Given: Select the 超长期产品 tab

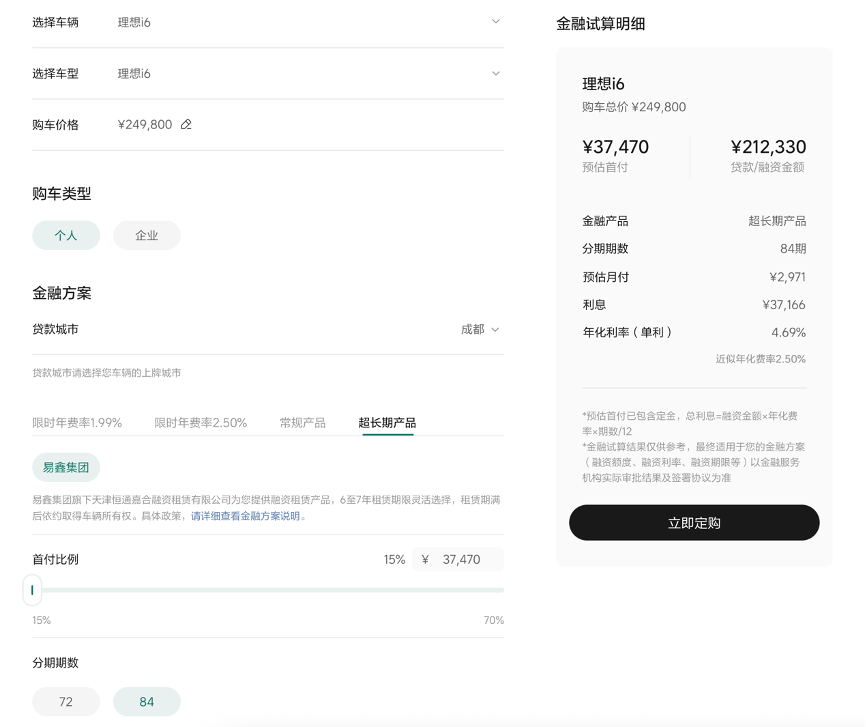Looking at the screenshot, I should [387, 423].
